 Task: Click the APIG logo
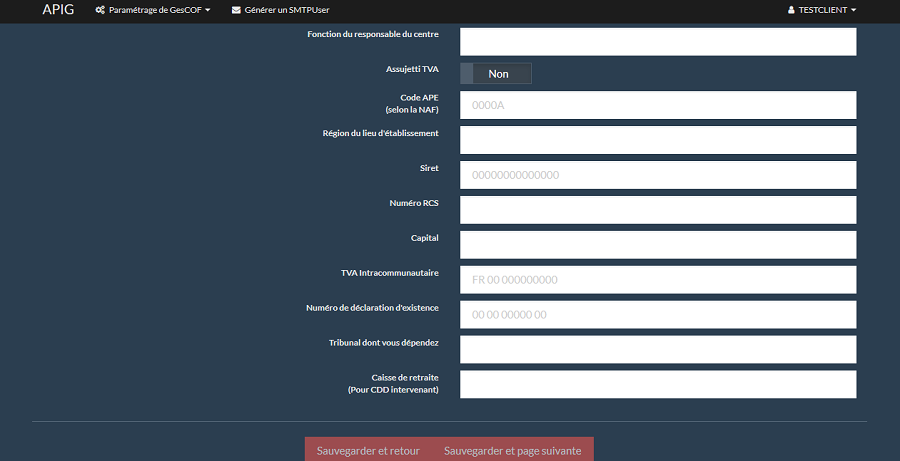pyautogui.click(x=58, y=10)
